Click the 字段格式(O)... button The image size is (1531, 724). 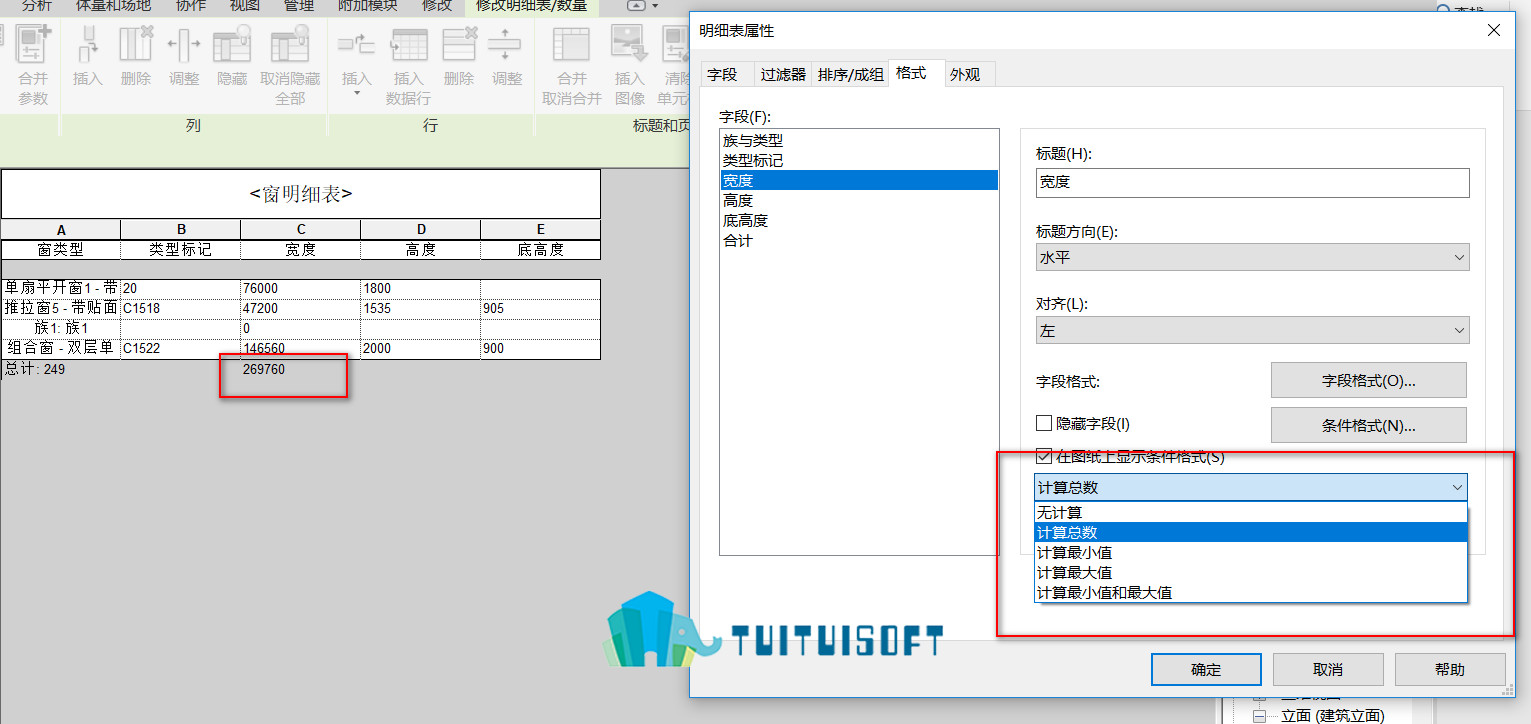tap(1368, 380)
